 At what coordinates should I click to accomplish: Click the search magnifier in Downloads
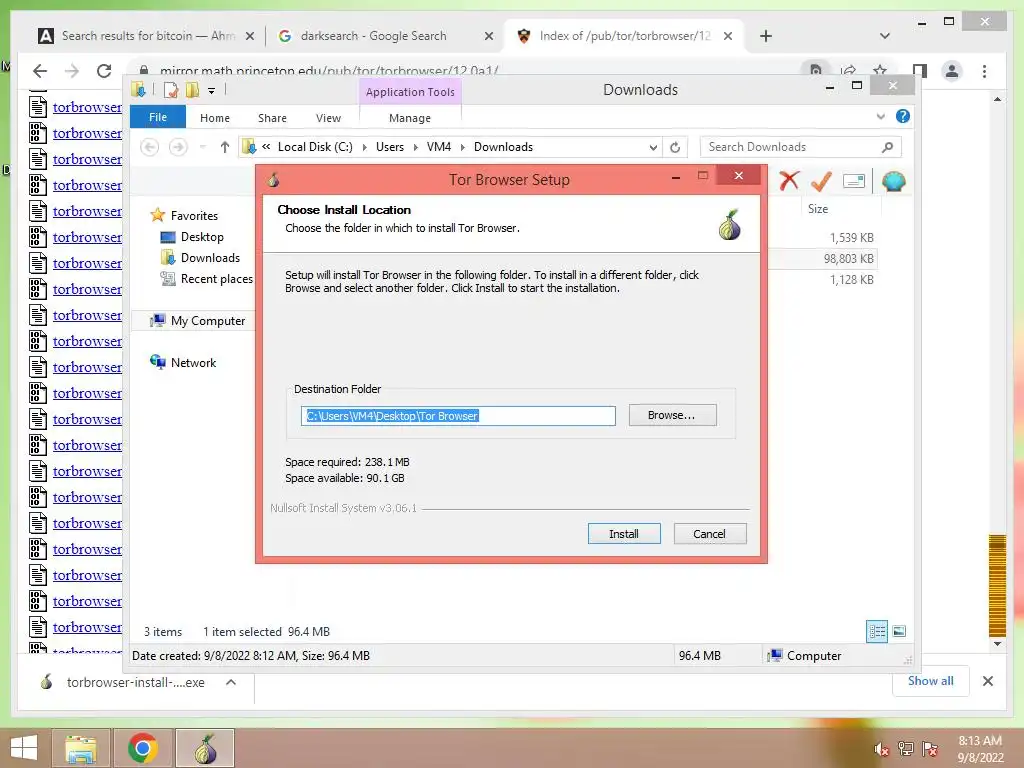pyautogui.click(x=888, y=147)
